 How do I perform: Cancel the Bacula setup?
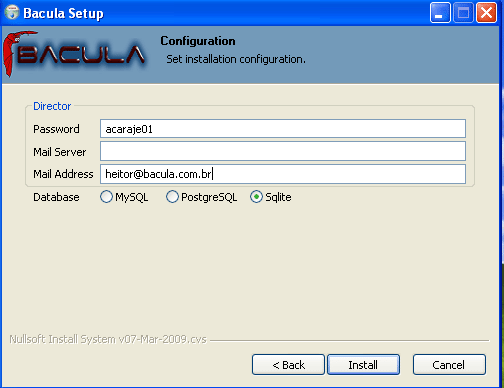click(449, 365)
